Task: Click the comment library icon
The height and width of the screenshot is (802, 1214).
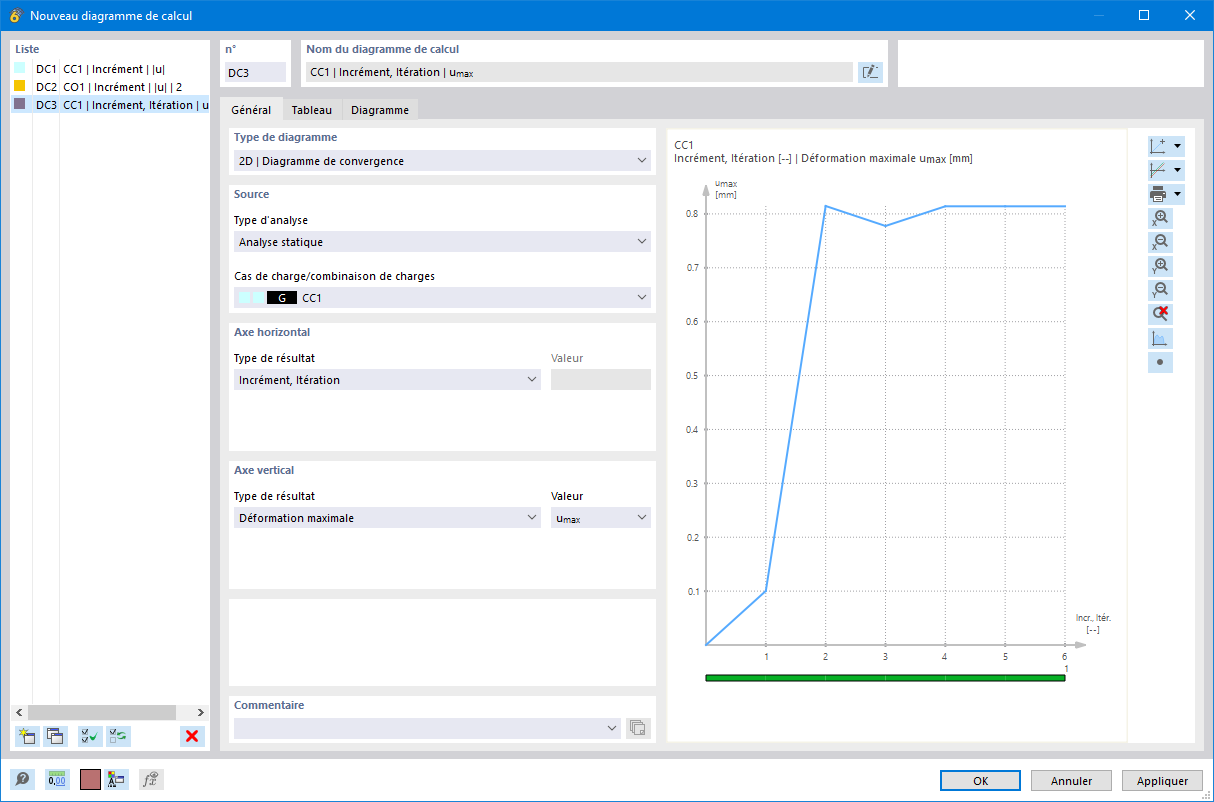Action: pyautogui.click(x=638, y=728)
